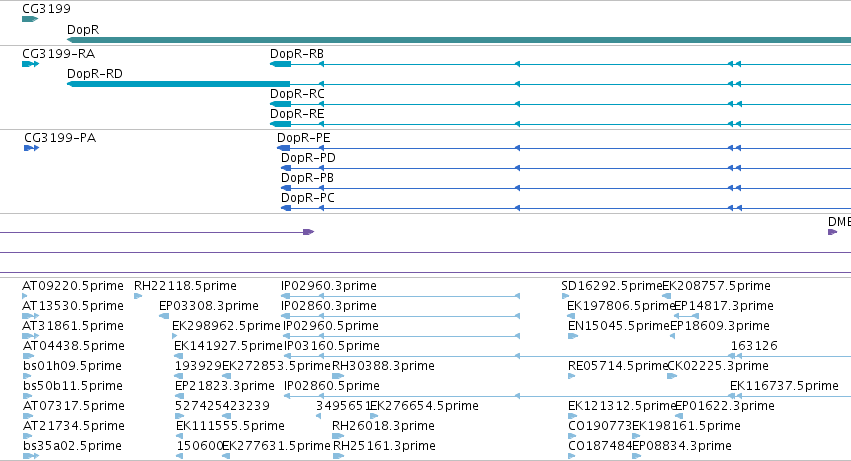851x461 pixels.
Task: Select the EP01622.3prime EST label
Action: (x=725, y=407)
